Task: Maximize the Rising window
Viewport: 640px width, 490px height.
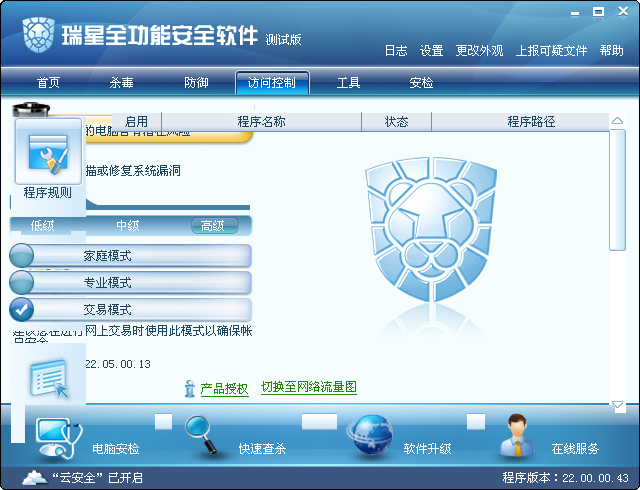Action: tap(598, 12)
